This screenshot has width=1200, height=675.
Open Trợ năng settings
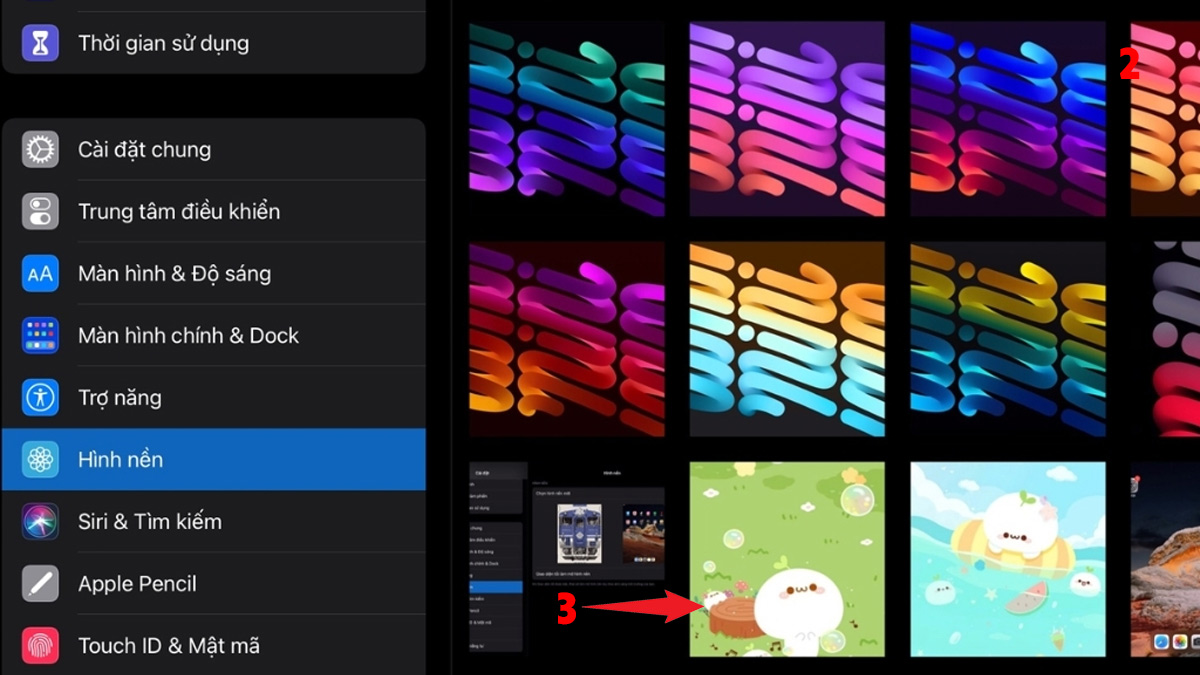click(x=214, y=398)
